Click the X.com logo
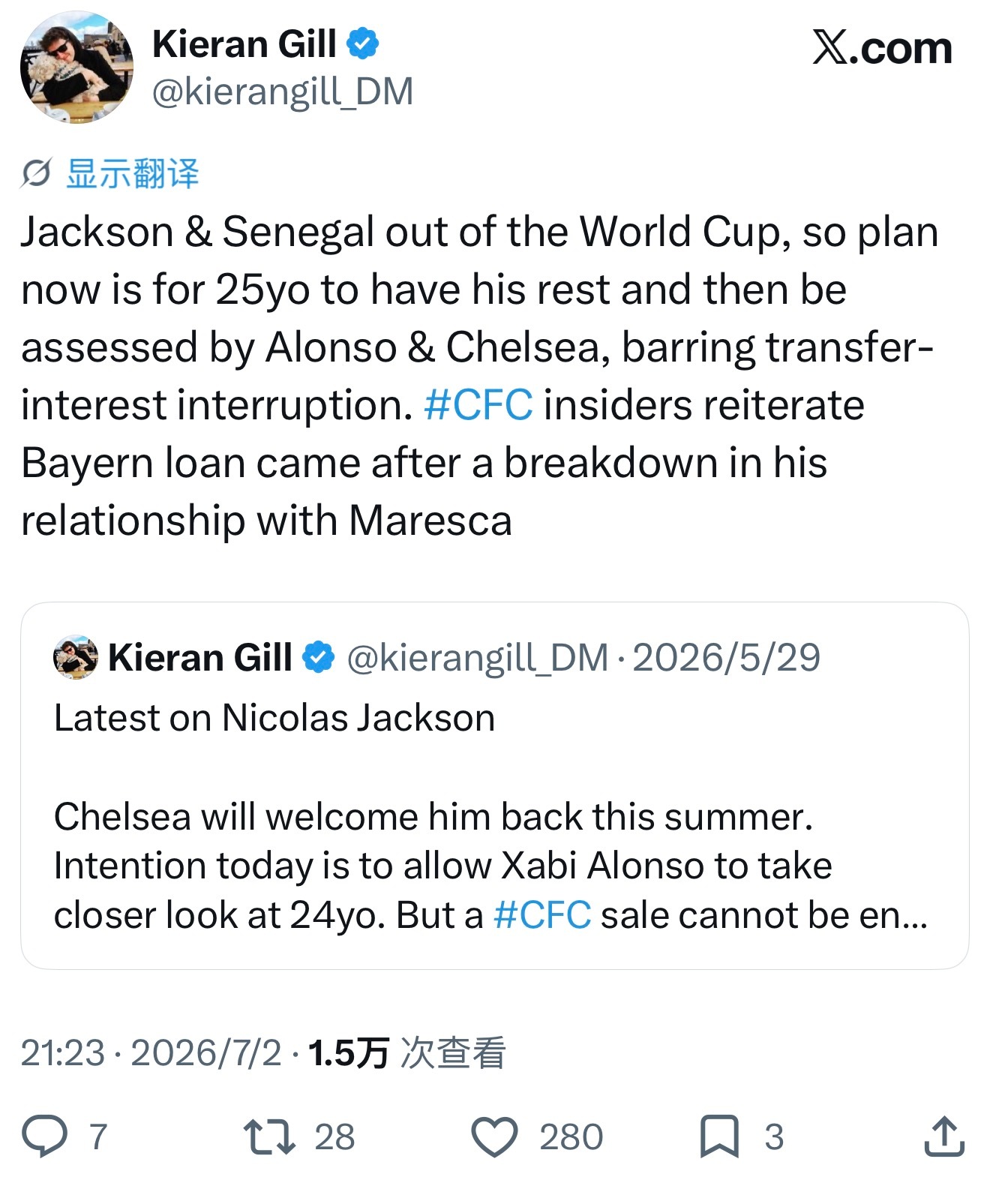 pyautogui.click(x=882, y=48)
